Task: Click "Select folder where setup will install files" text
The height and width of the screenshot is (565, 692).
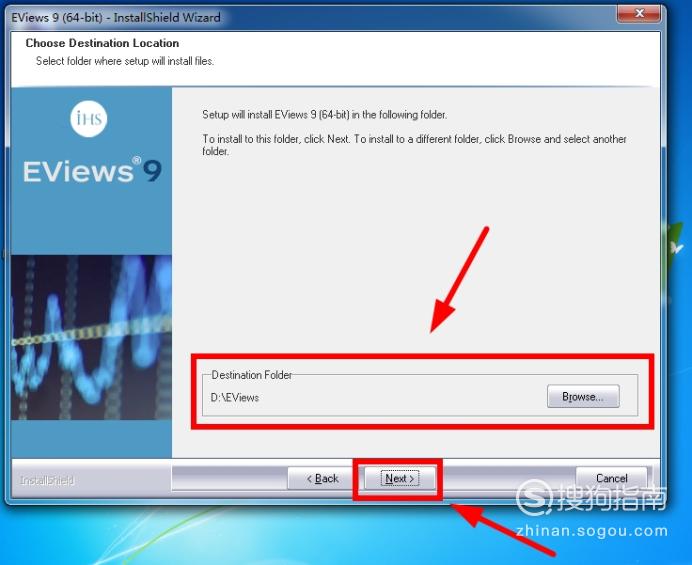Action: [x=125, y=61]
